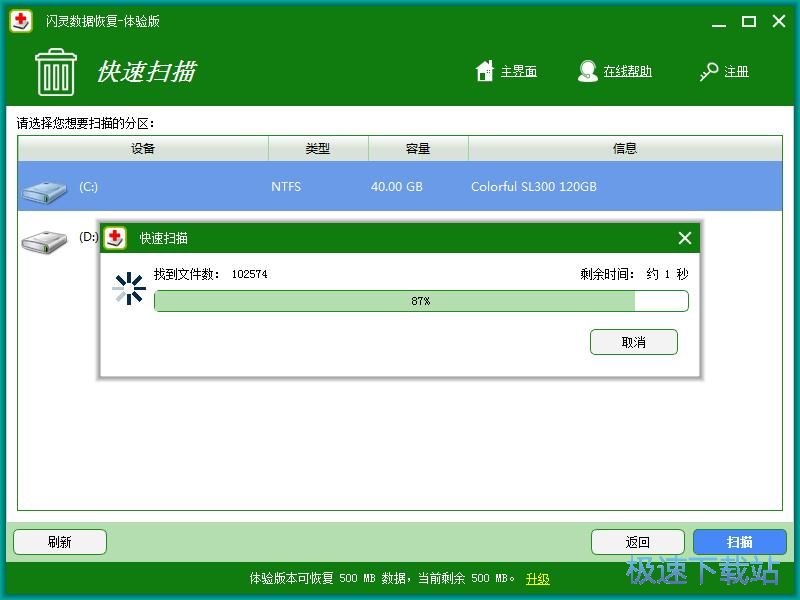
Task: Click the 刷新 refresh button
Action: click(60, 542)
